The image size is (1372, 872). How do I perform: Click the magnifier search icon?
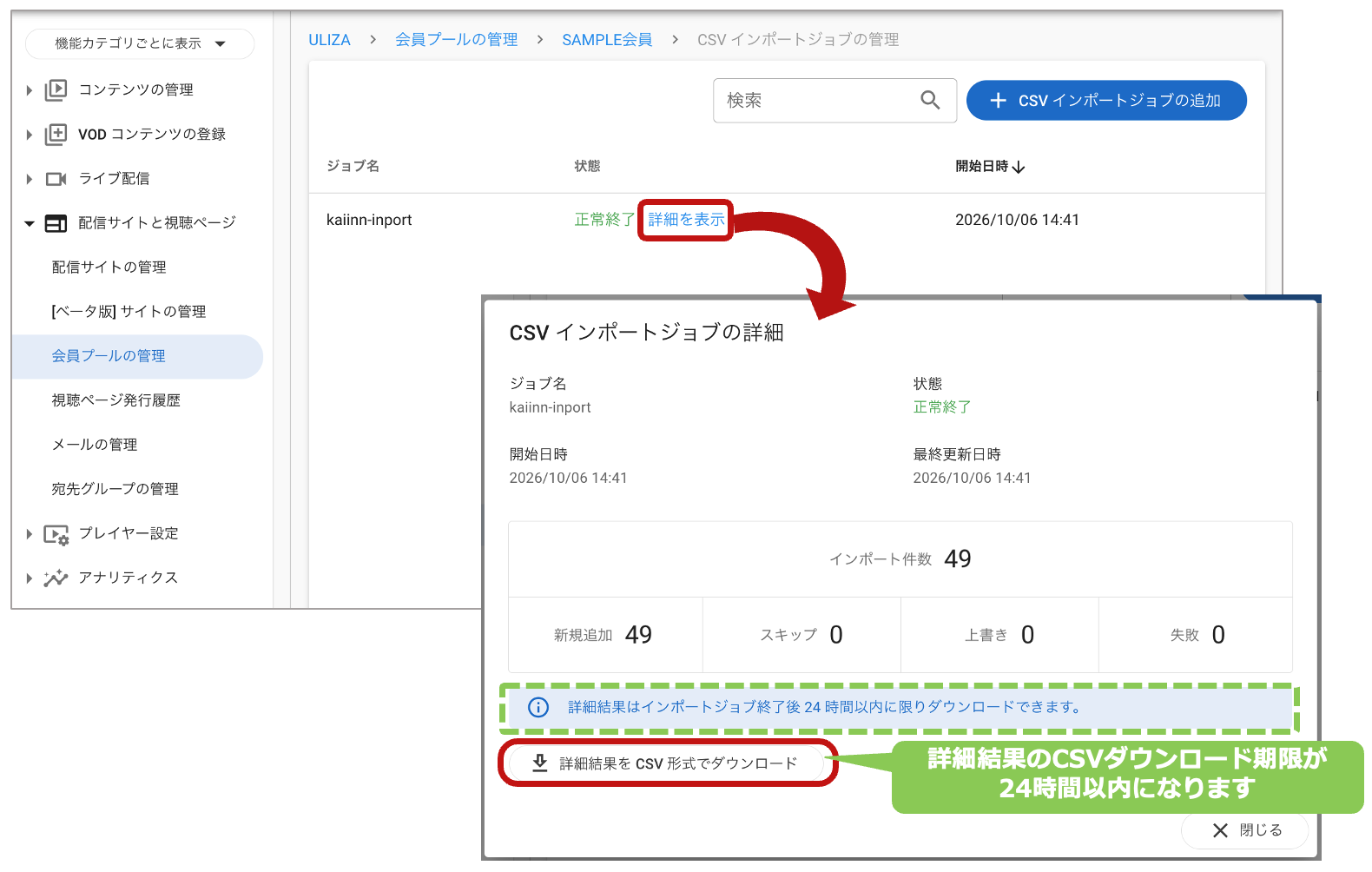coord(930,101)
